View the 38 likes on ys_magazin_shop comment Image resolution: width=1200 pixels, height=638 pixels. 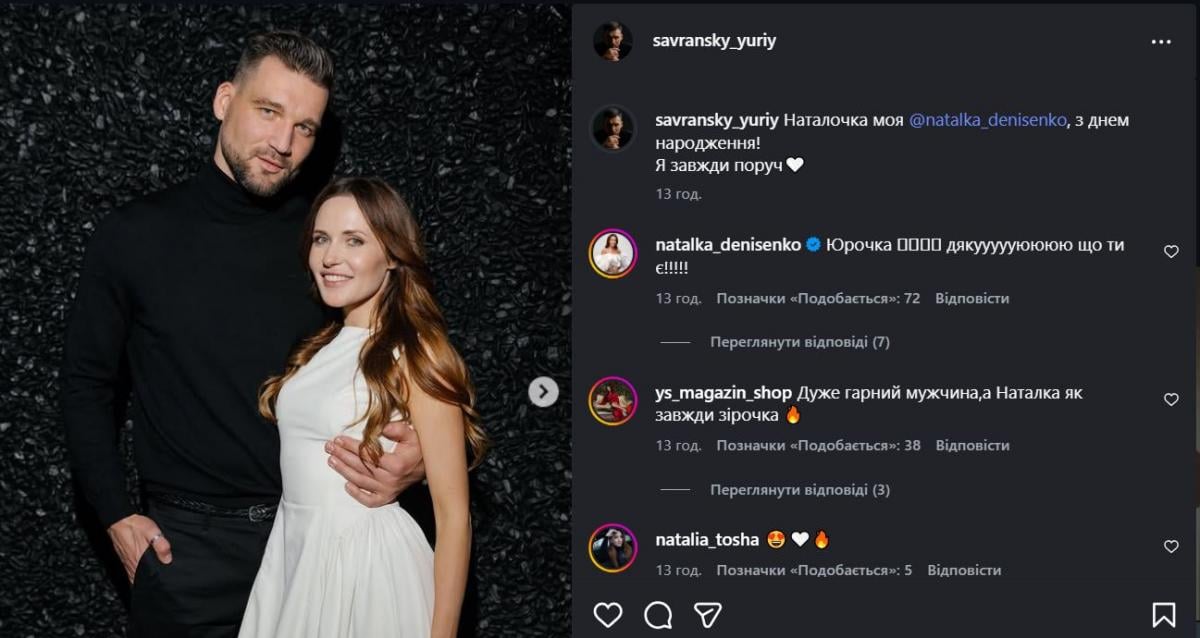818,445
